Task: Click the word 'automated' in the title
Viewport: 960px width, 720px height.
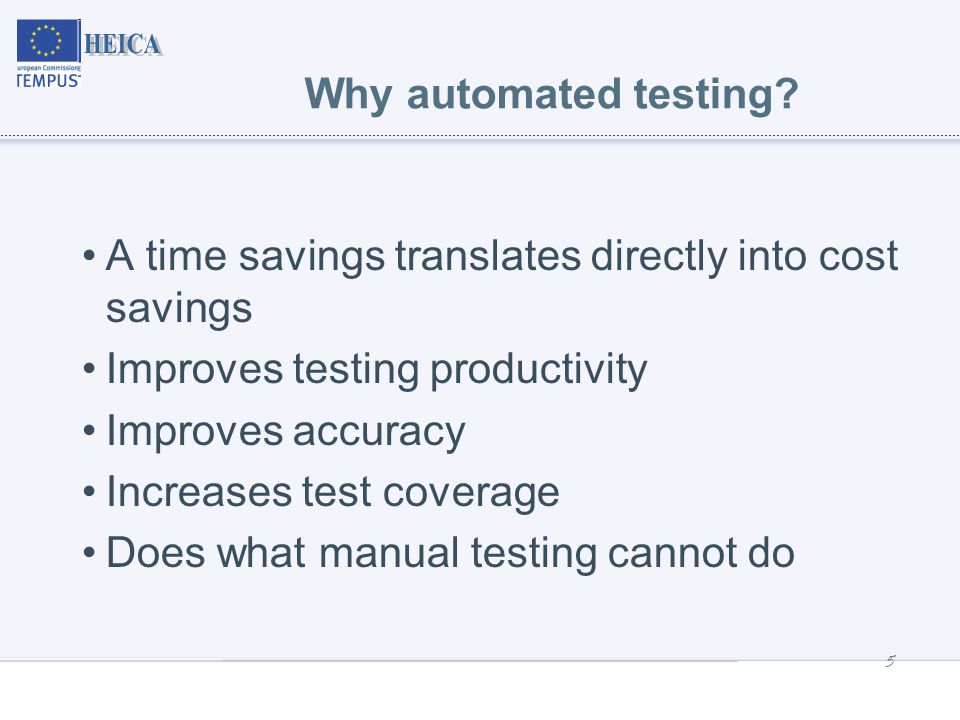Action: click(x=514, y=94)
